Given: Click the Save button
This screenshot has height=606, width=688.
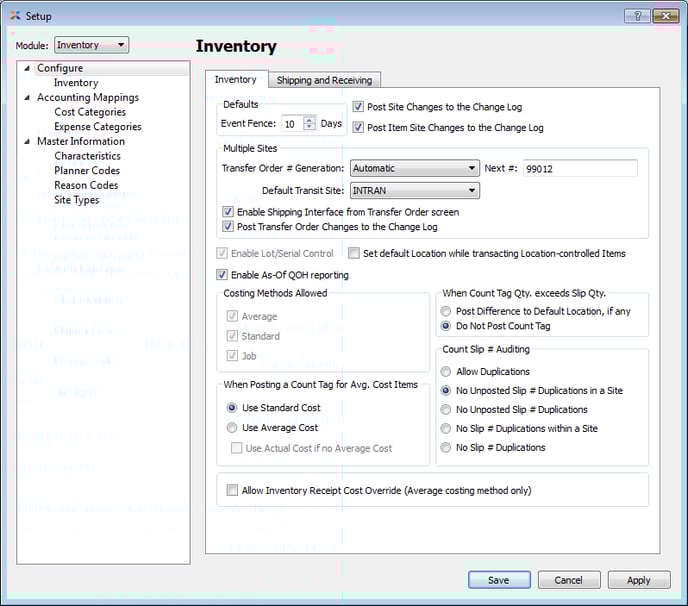Looking at the screenshot, I should coord(498,580).
